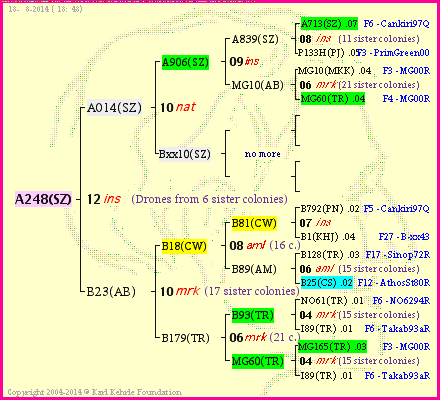
Task: Follow the bottom F6 - Takab93aR link
Action: (397, 376)
